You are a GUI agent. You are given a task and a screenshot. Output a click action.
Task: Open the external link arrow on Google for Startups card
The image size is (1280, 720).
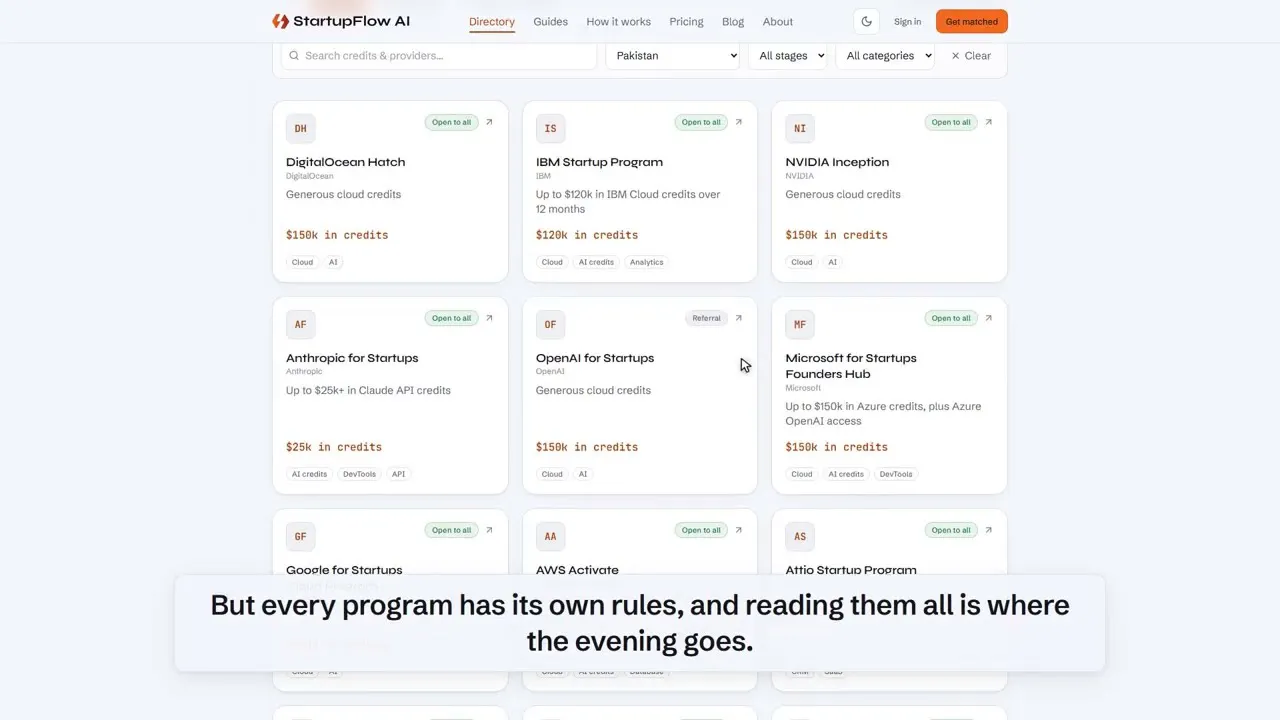coord(489,530)
